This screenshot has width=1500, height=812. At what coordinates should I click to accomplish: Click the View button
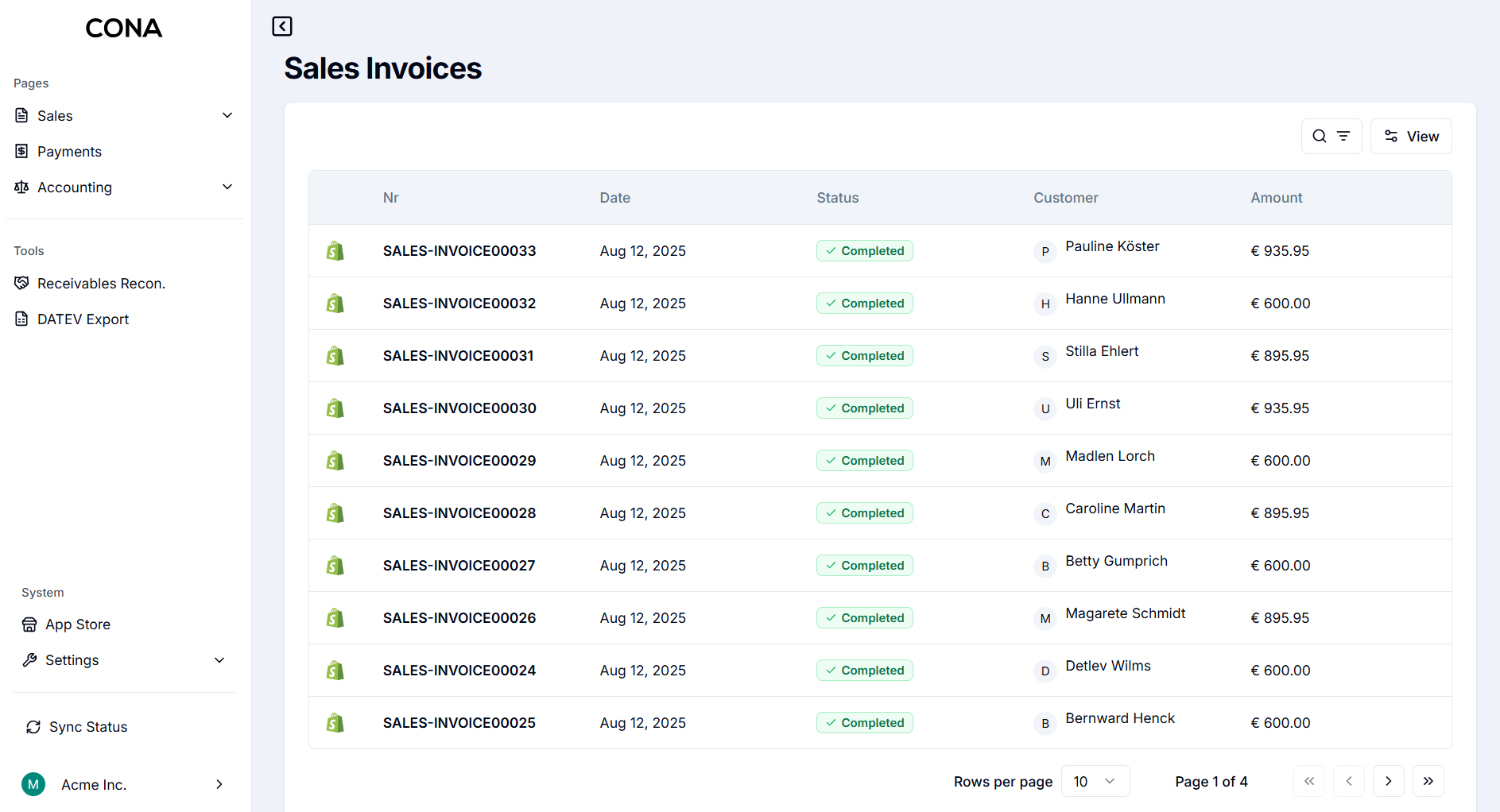1411,136
